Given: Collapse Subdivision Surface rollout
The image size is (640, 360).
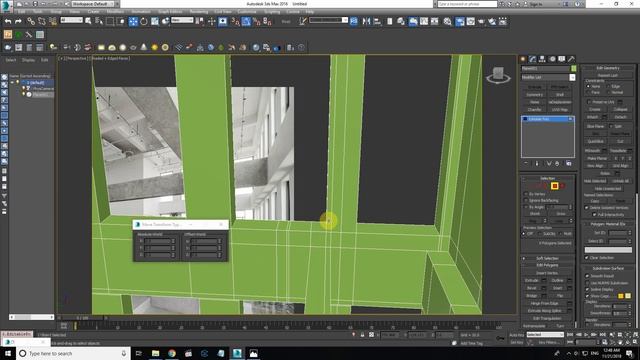Looking at the screenshot, I should pyautogui.click(x=608, y=269).
